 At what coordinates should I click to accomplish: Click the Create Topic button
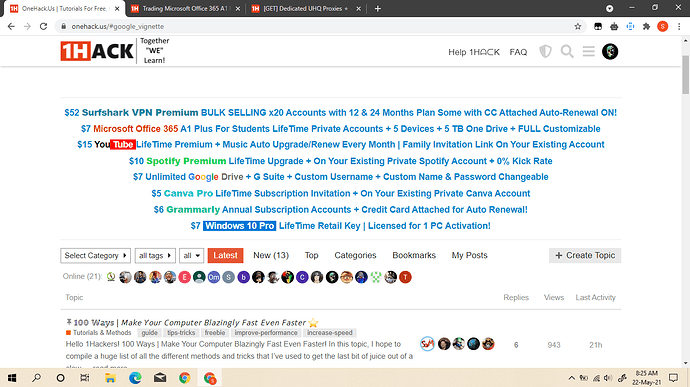(585, 255)
